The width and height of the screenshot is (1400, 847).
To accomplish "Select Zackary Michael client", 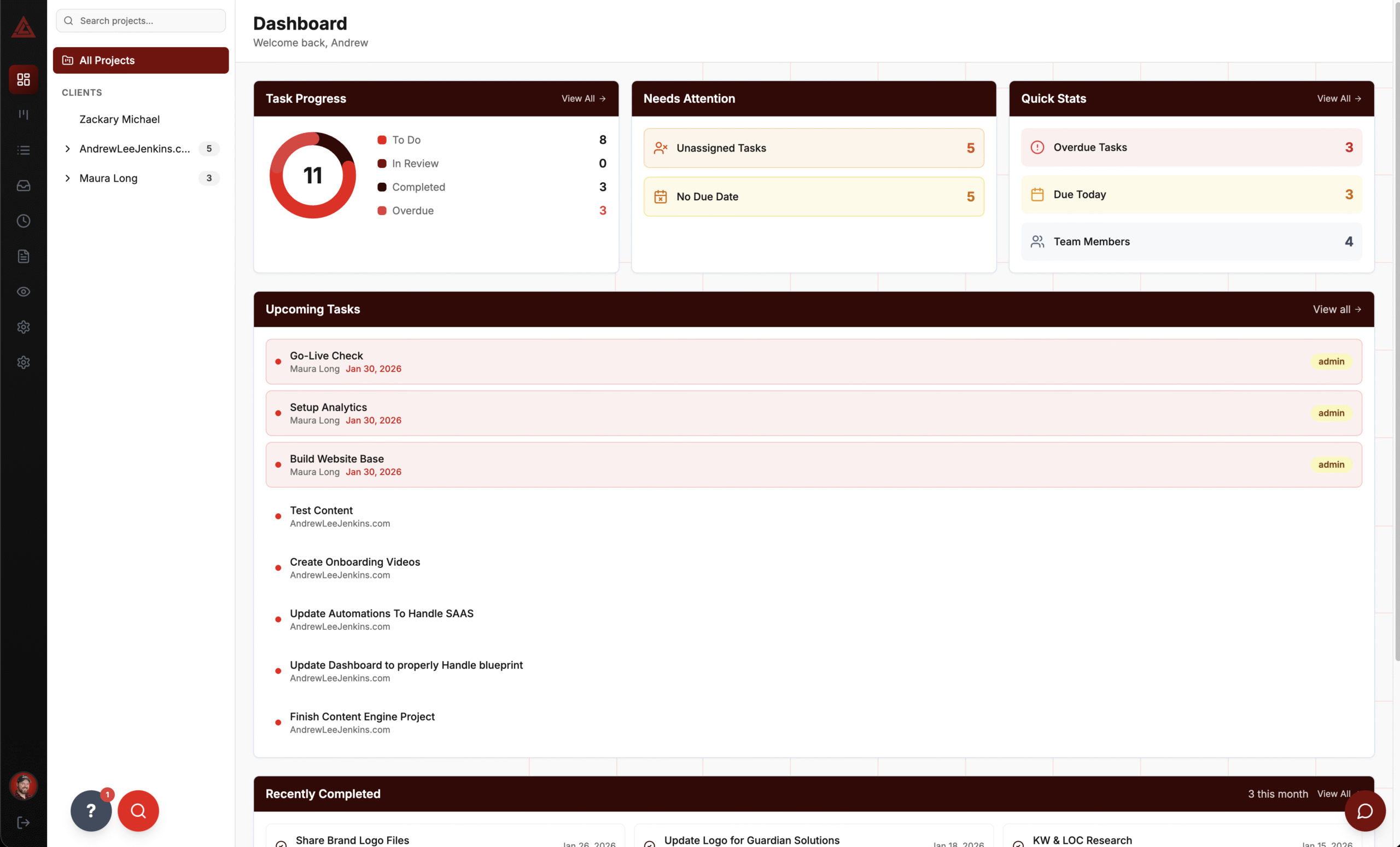I will [119, 119].
